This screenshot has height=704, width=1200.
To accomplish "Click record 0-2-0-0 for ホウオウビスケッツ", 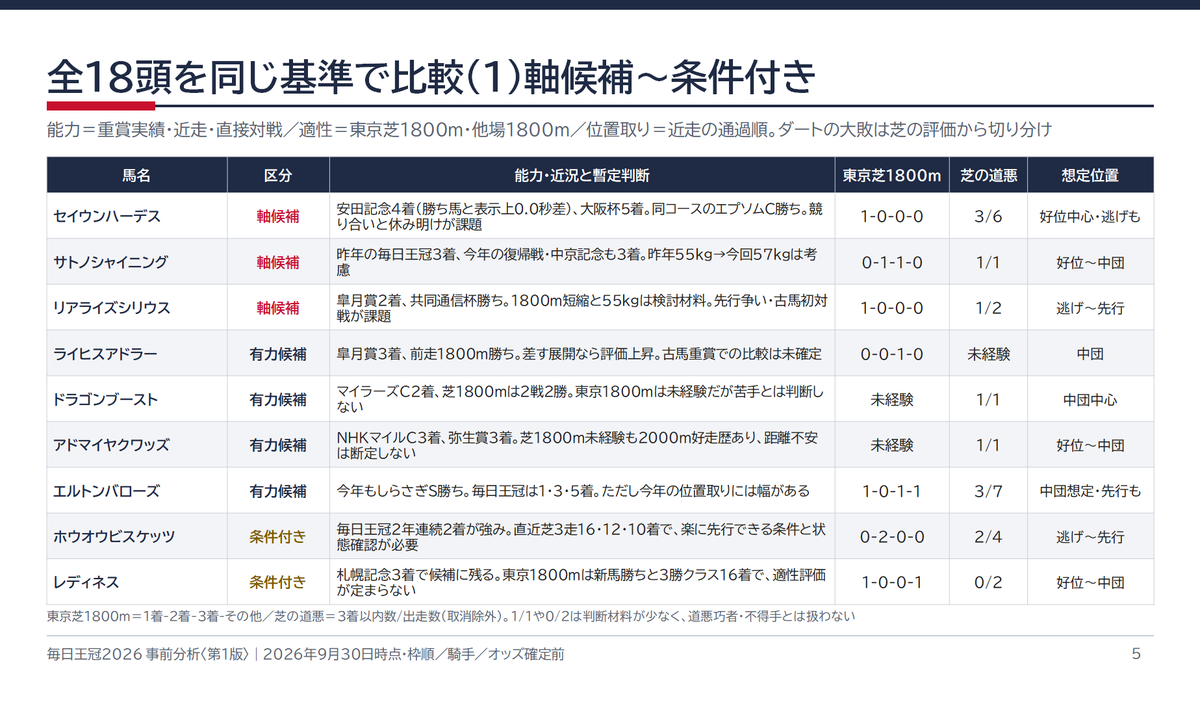I will tap(892, 536).
